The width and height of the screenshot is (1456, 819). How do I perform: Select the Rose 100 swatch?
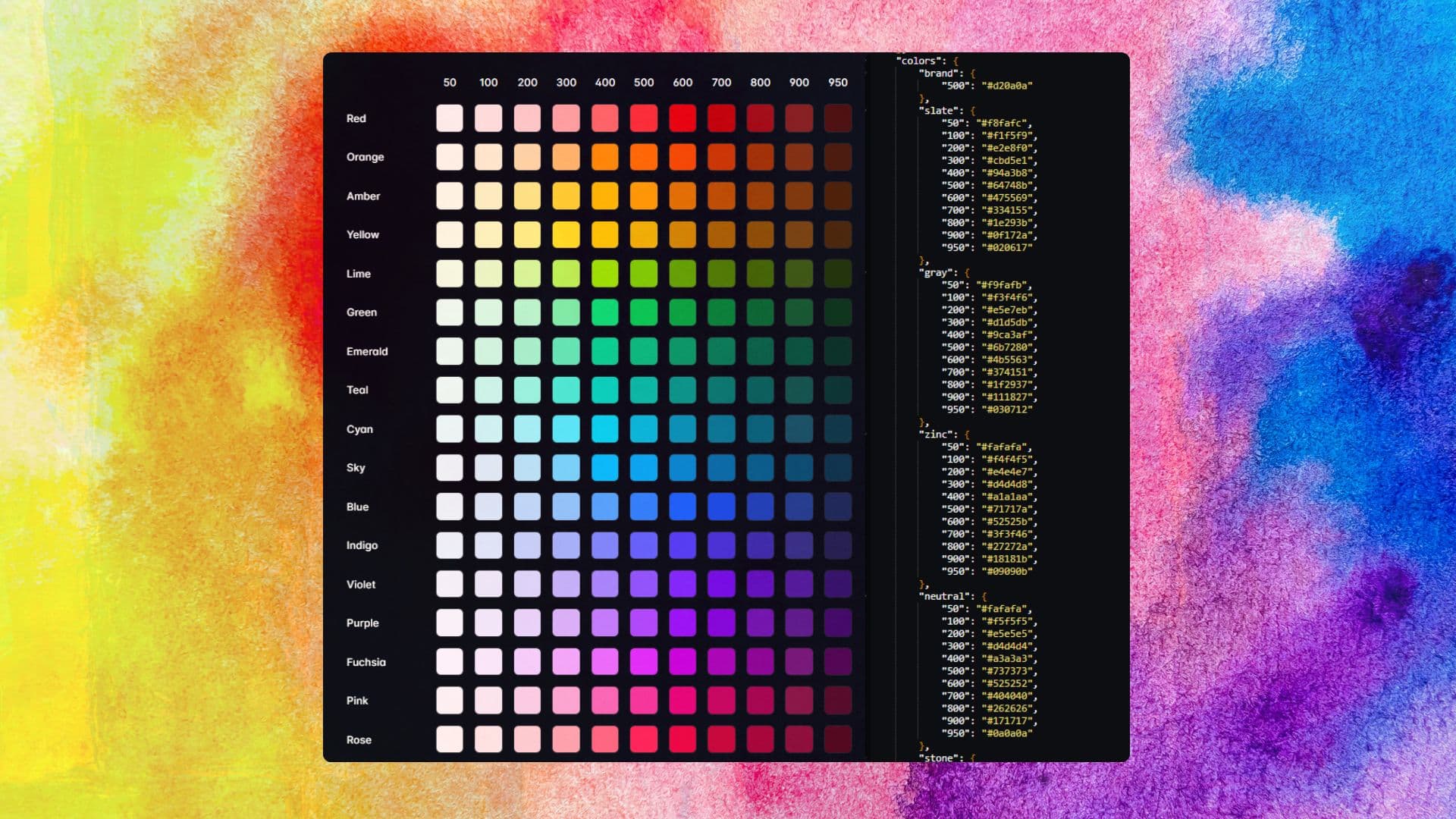pyautogui.click(x=488, y=739)
